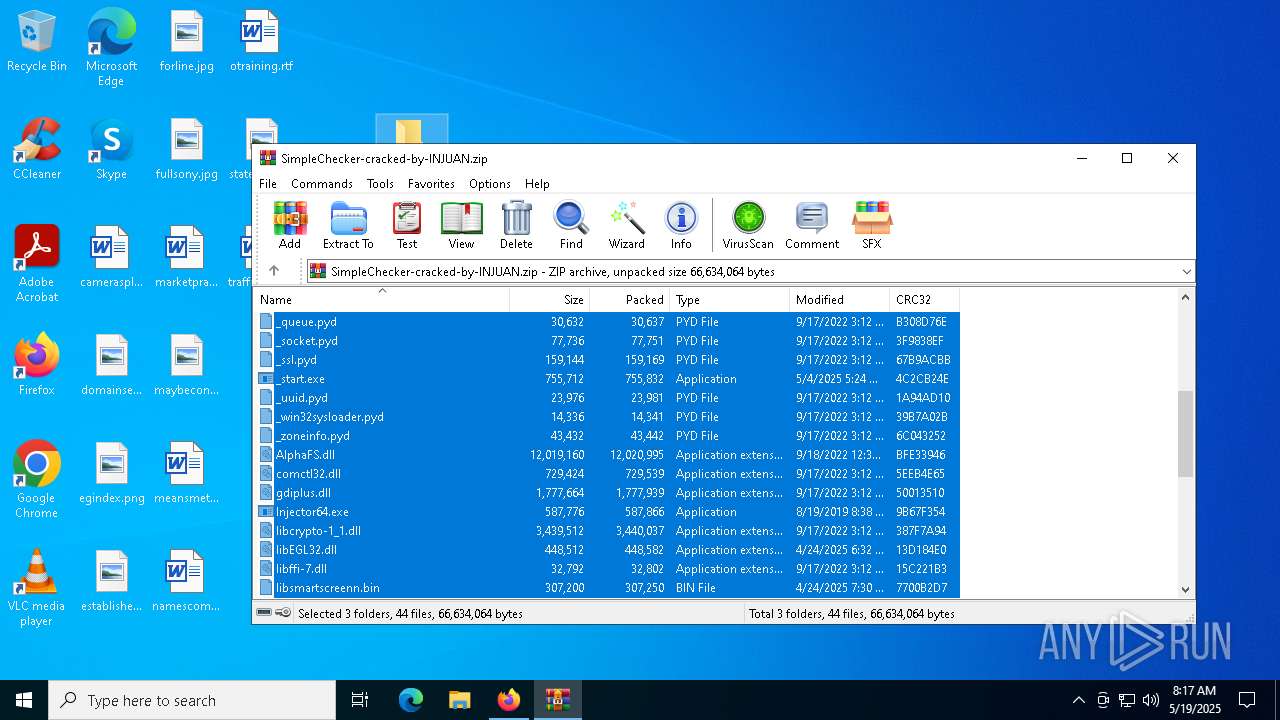Open Recycle Bin desktop icon

(x=37, y=43)
